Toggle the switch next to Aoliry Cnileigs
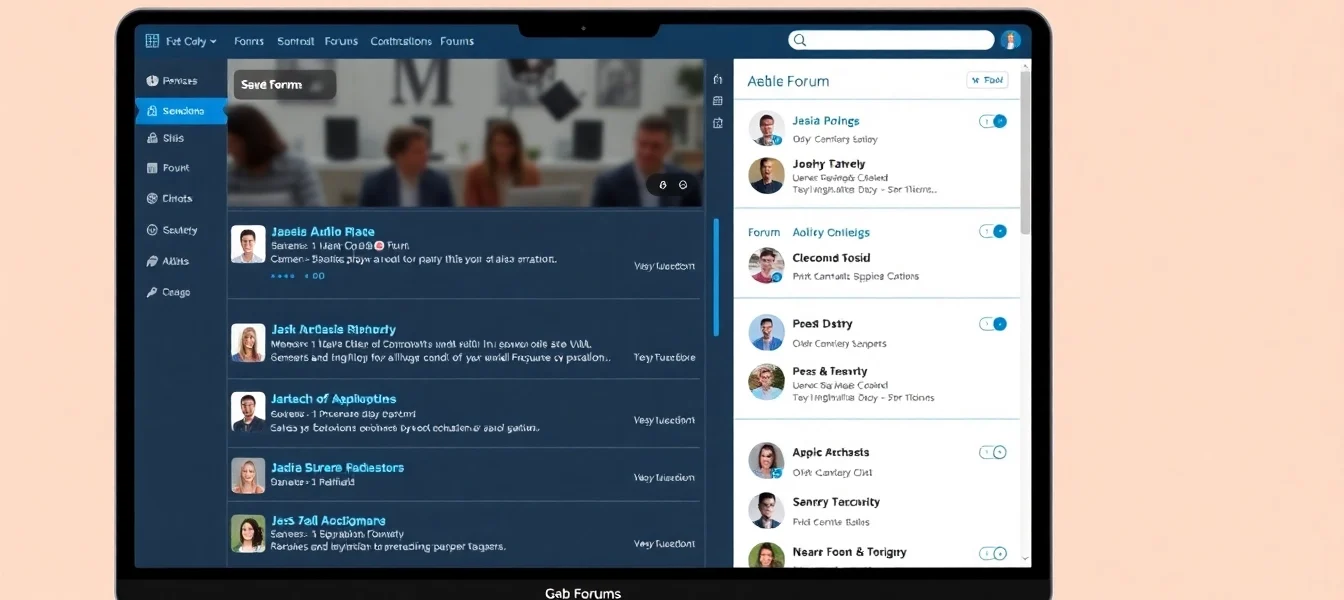Image resolution: width=1344 pixels, height=600 pixels. [x=993, y=231]
